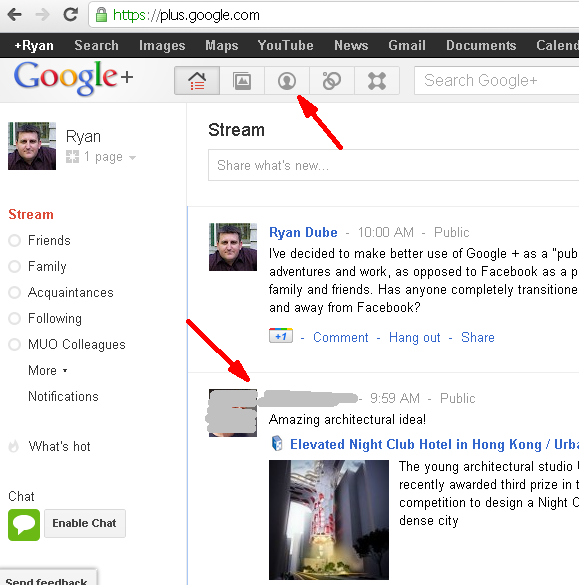This screenshot has height=585, width=579.
Task: Click the +1 button on Ryan Dube's post
Action: [x=281, y=336]
